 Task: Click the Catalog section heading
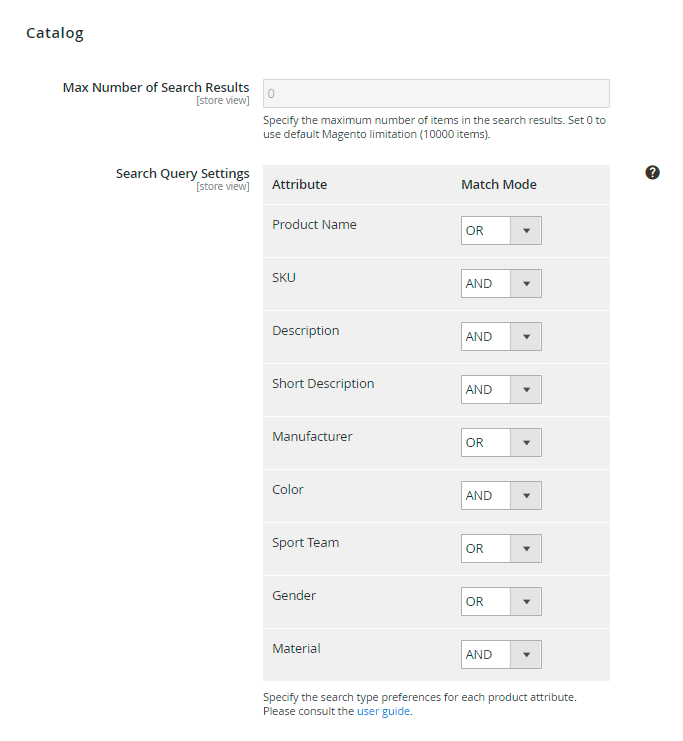point(55,33)
